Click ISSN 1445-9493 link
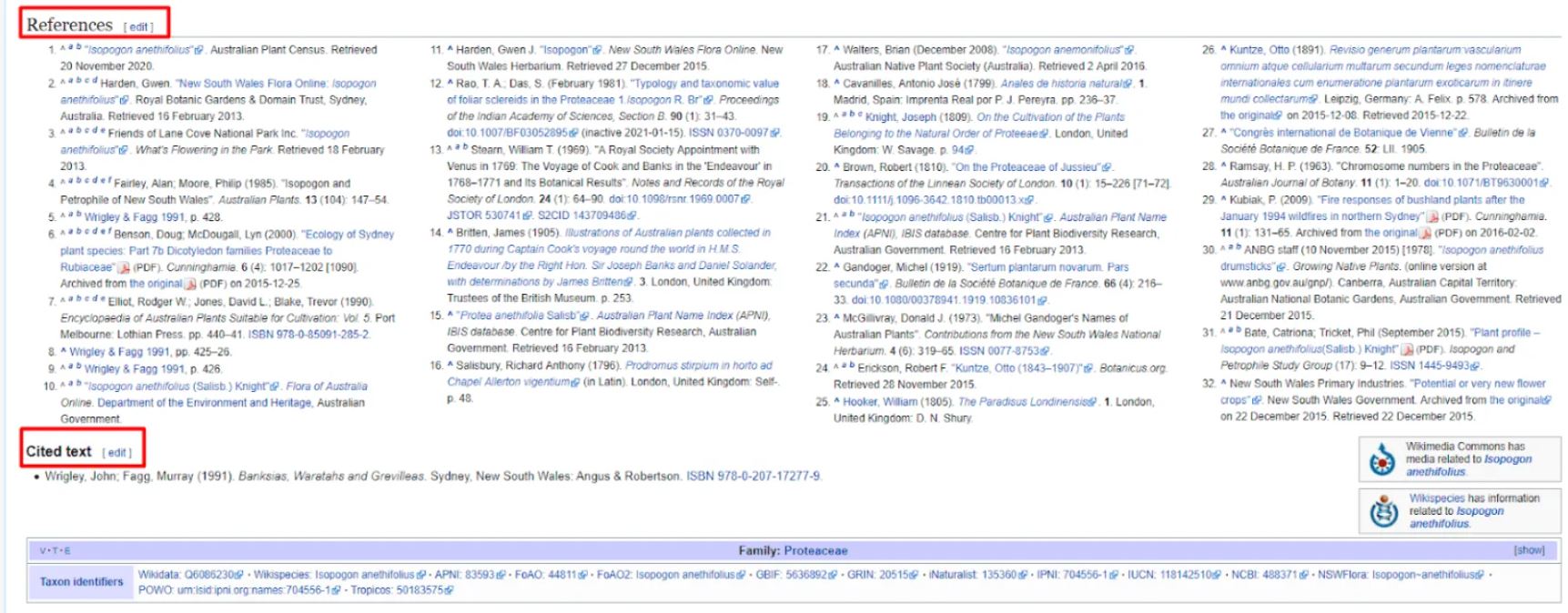Image resolution: width=1568 pixels, height=613 pixels. (x=1435, y=366)
